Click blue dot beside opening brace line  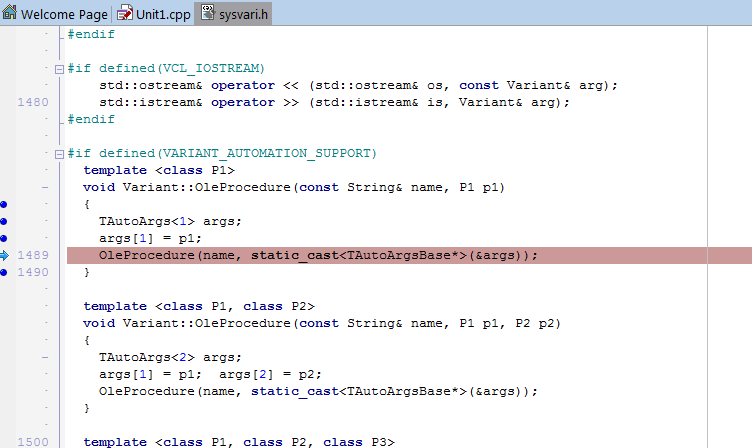[5, 204]
